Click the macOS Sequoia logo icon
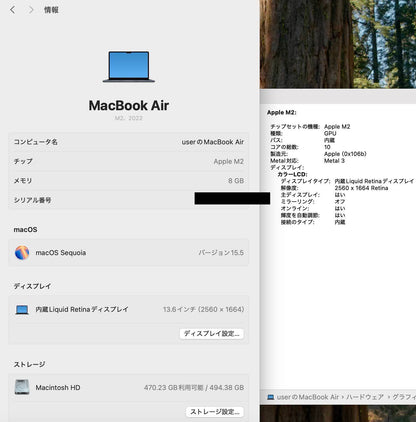This screenshot has width=416, height=422. [x=22, y=253]
